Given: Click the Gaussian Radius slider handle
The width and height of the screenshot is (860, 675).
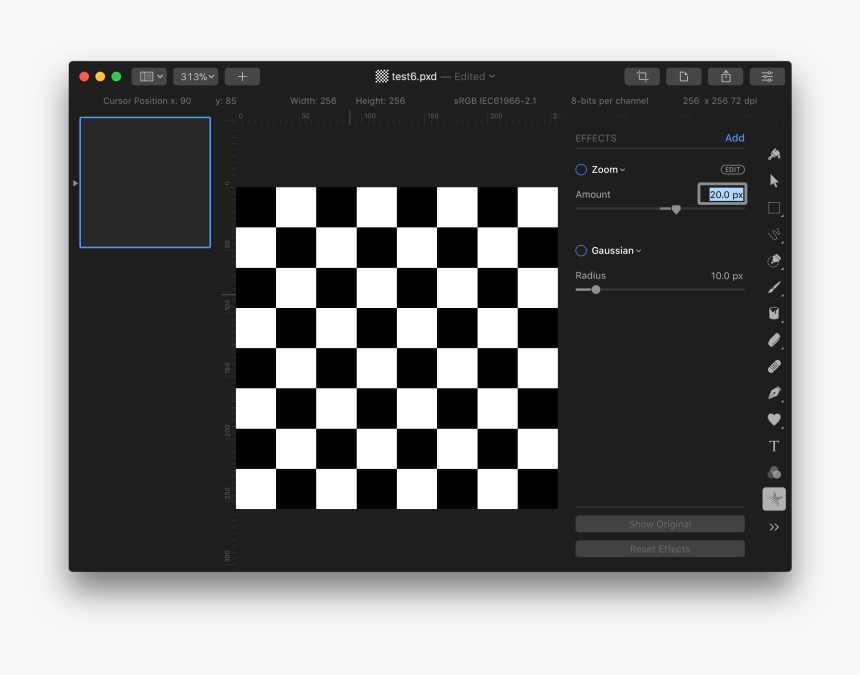Looking at the screenshot, I should (596, 290).
